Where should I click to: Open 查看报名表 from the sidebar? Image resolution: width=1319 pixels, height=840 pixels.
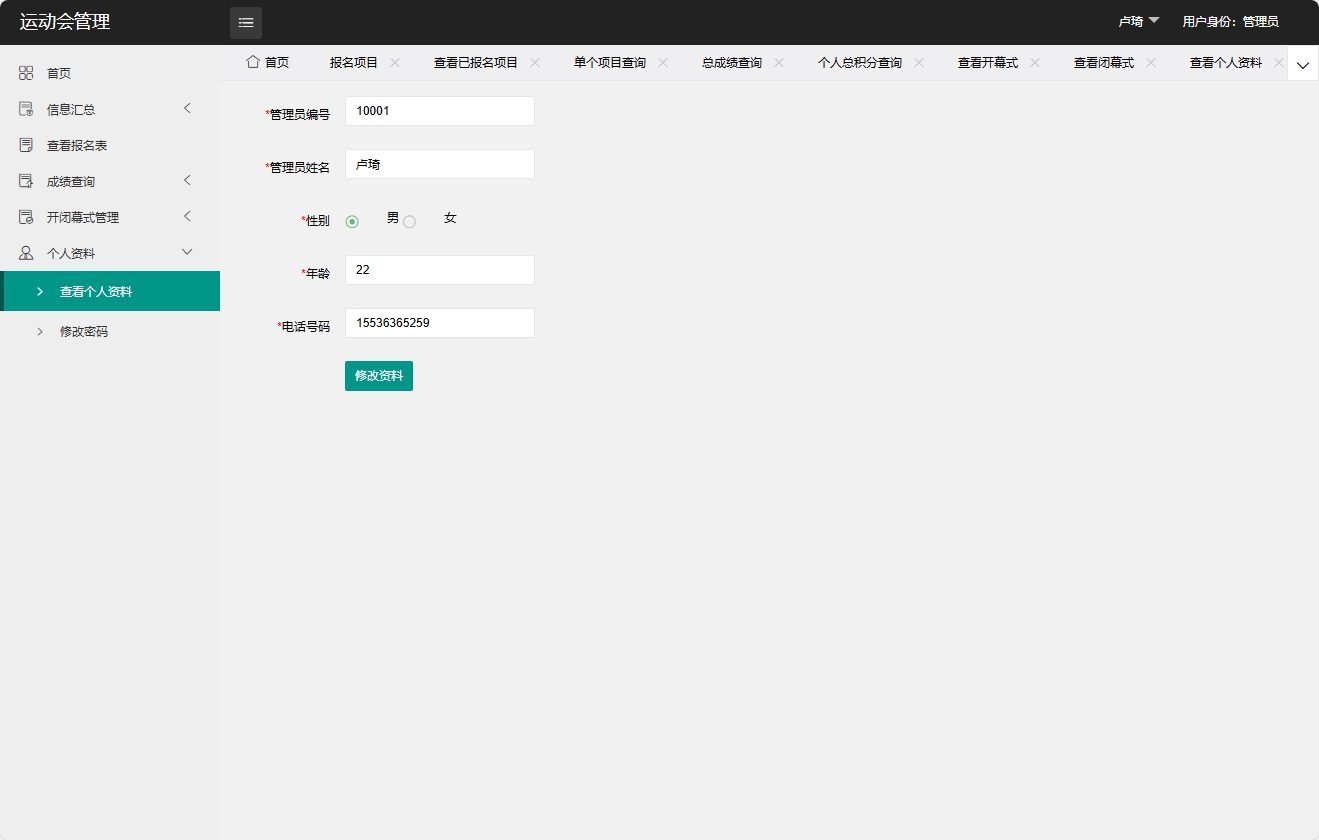click(x=24, y=144)
